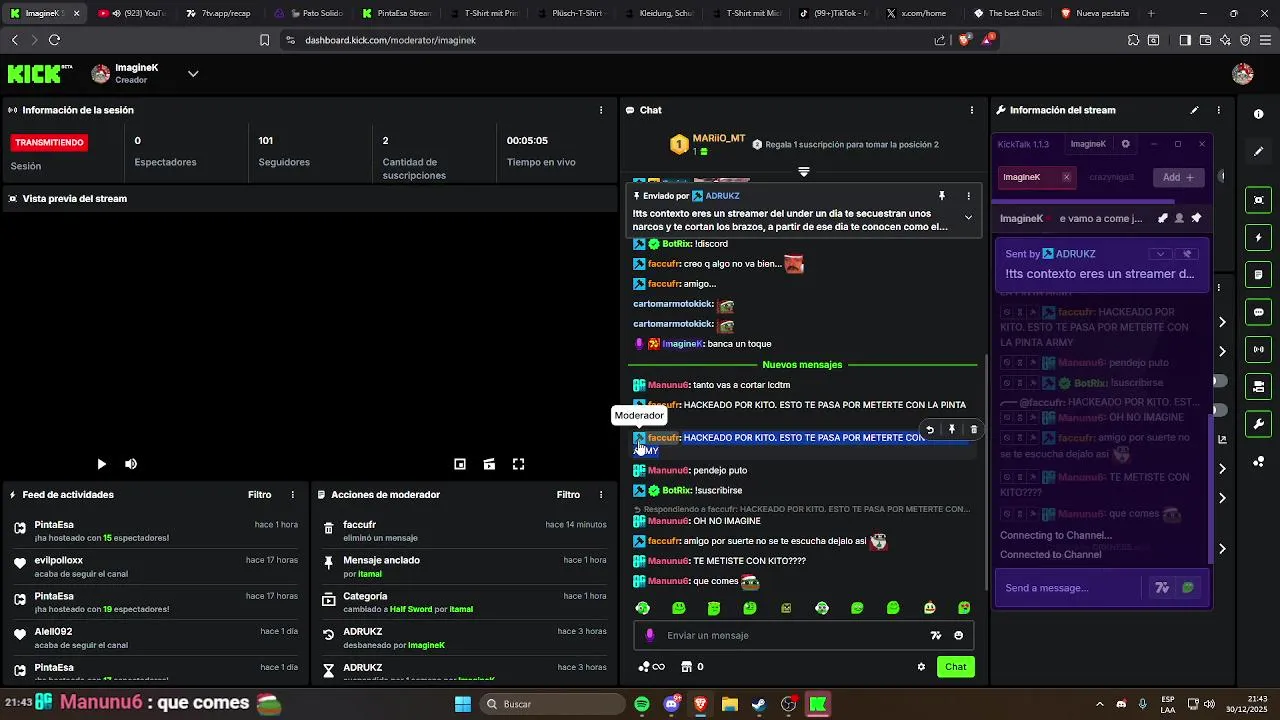Toggle theater mode in preview player
Viewport: 1280px width, 720px height.
click(489, 464)
